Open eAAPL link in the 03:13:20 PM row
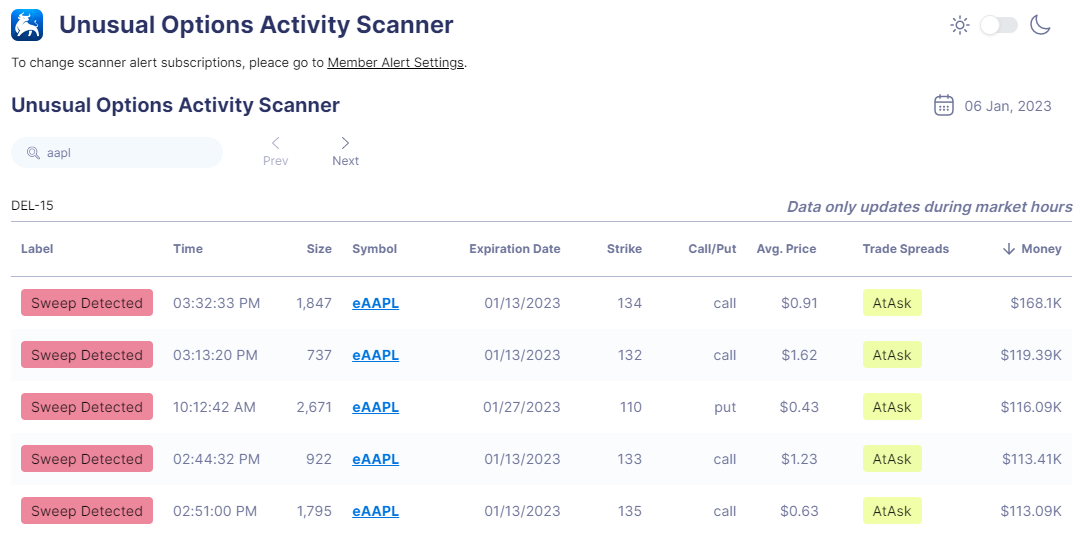Screen dimensions: 1087x537 point(375,355)
